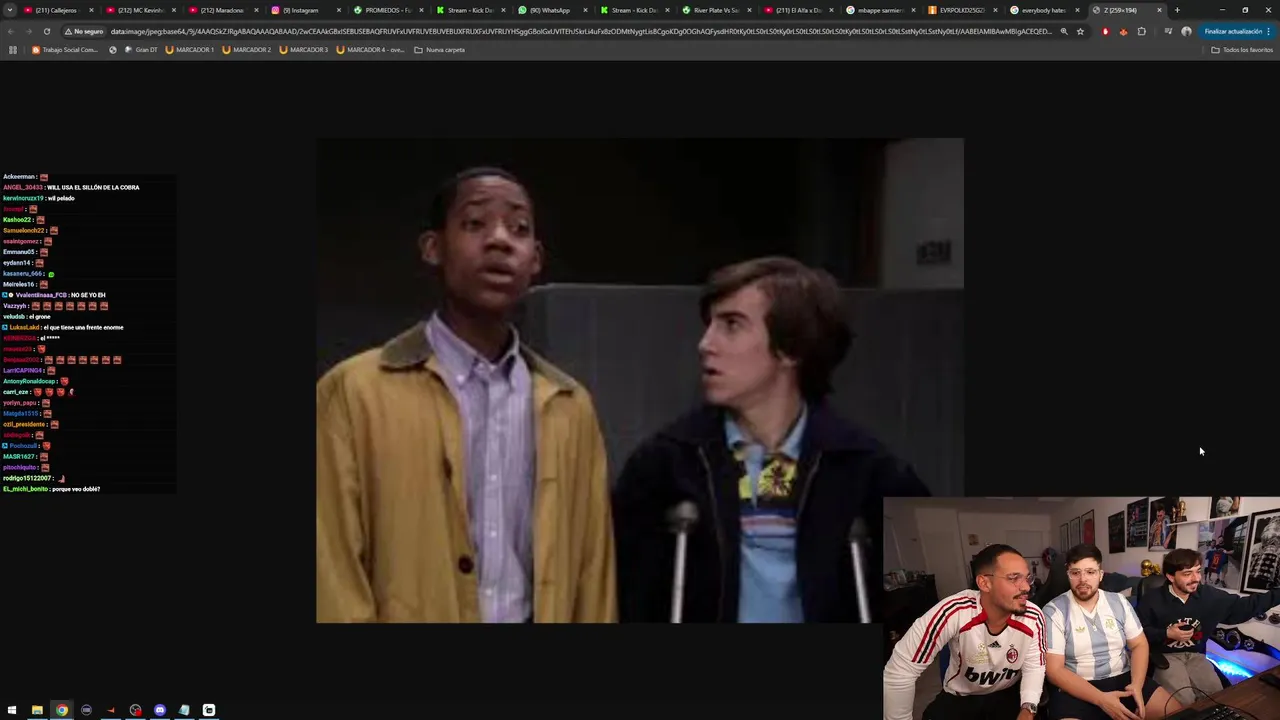1280x720 pixels.
Task: Open the MARCADOR 3 bookmark
Action: click(x=304, y=50)
